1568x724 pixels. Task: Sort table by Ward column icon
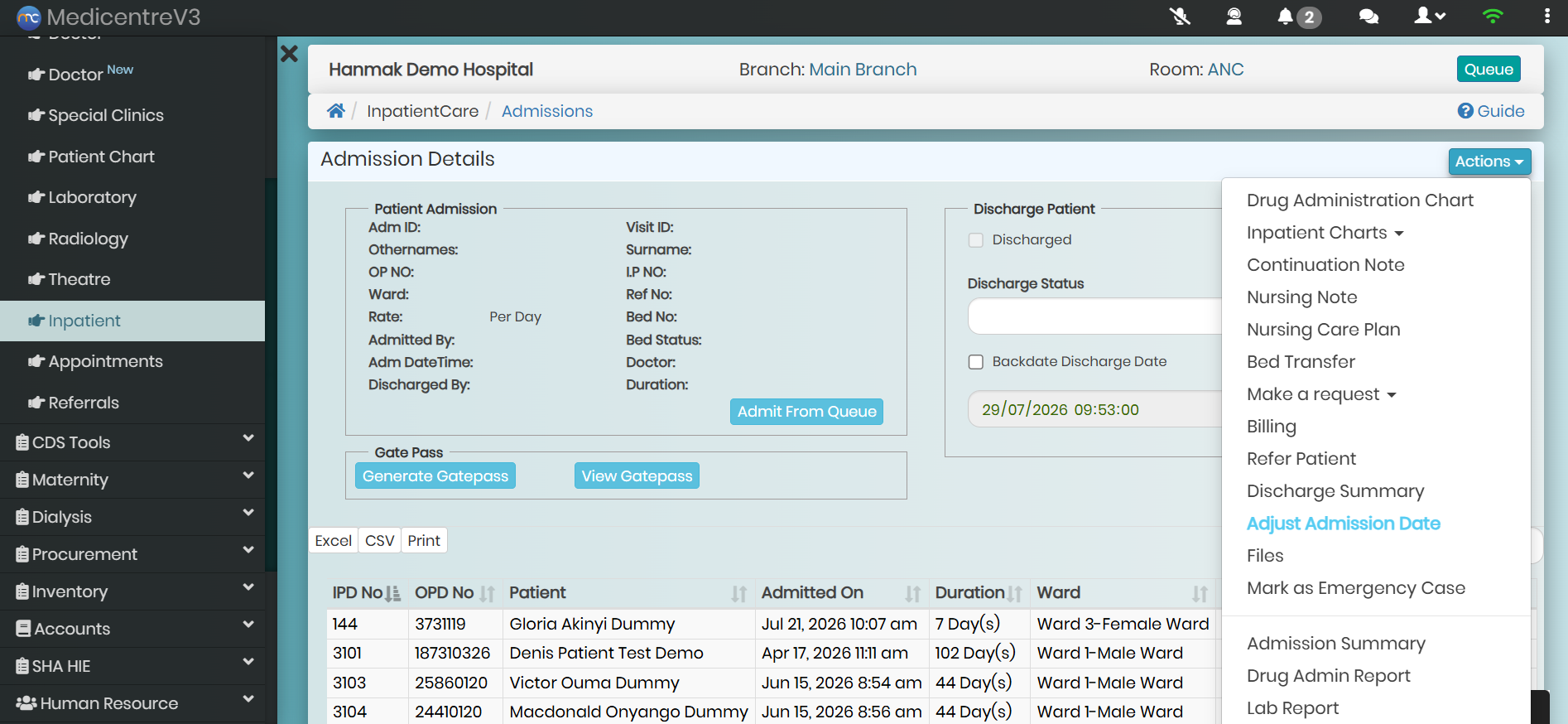tap(1200, 593)
